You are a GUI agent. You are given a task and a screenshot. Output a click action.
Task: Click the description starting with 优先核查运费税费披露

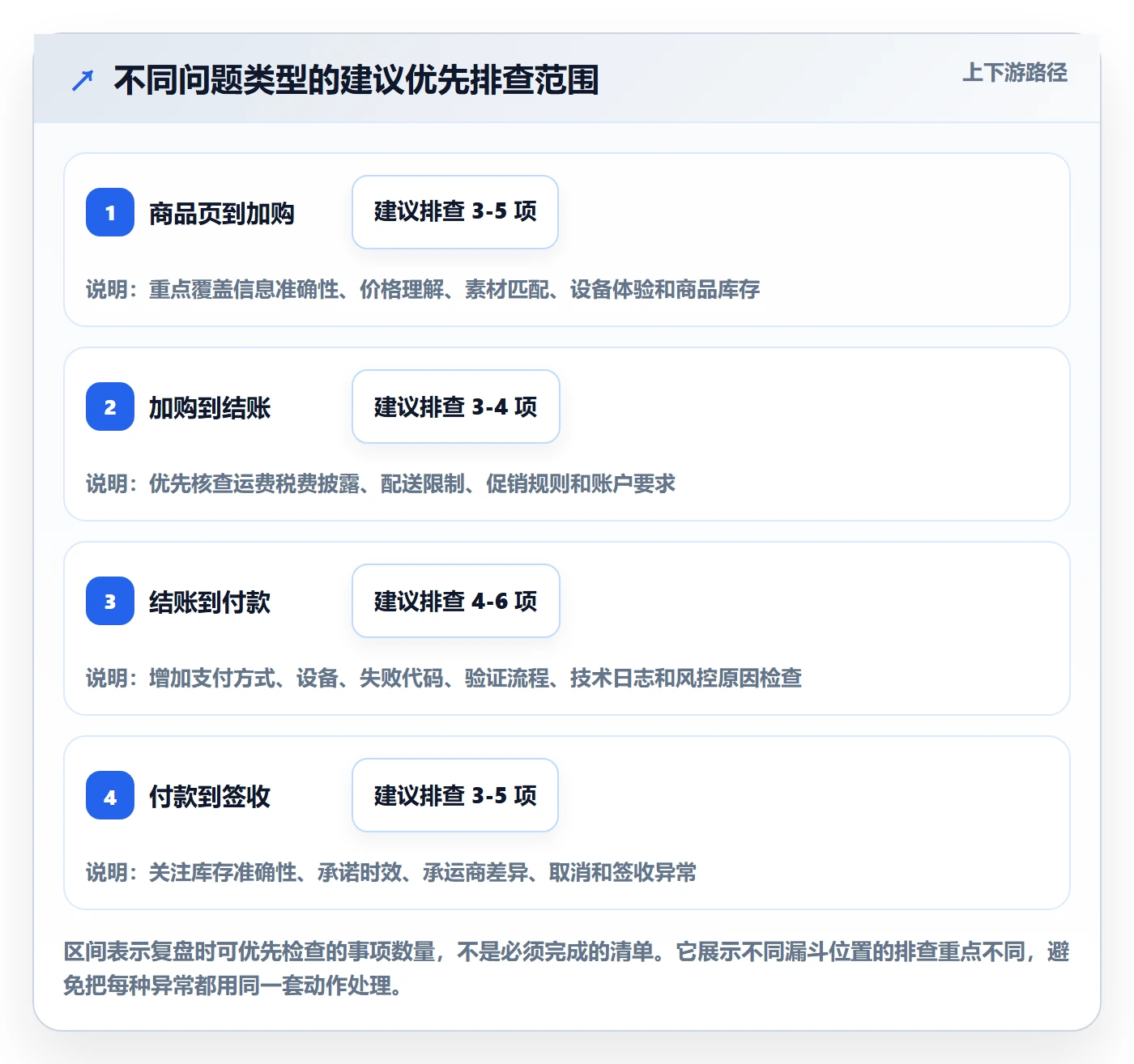click(x=381, y=483)
